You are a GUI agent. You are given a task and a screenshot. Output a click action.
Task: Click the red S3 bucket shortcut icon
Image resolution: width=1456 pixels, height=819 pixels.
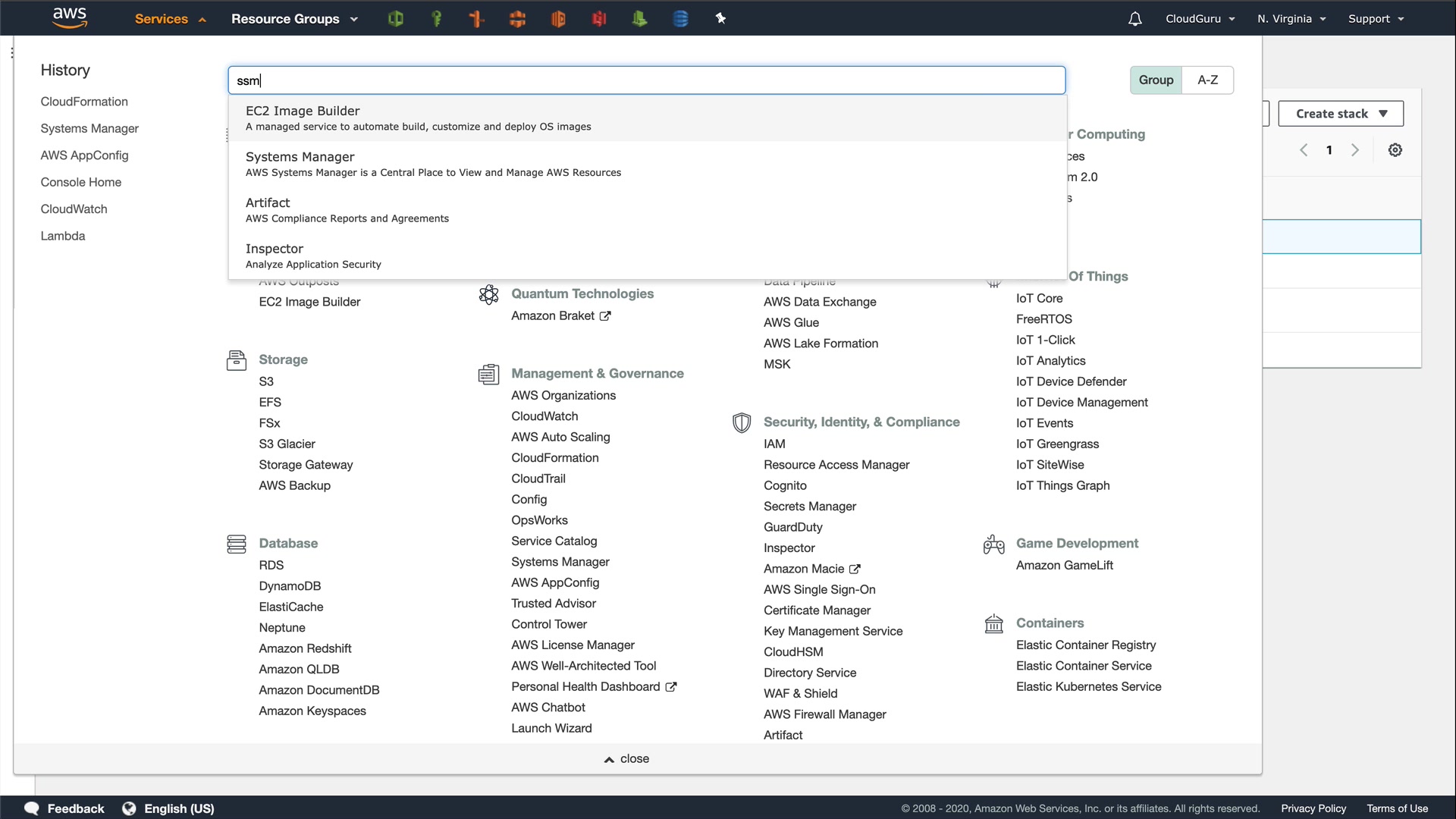tap(599, 19)
